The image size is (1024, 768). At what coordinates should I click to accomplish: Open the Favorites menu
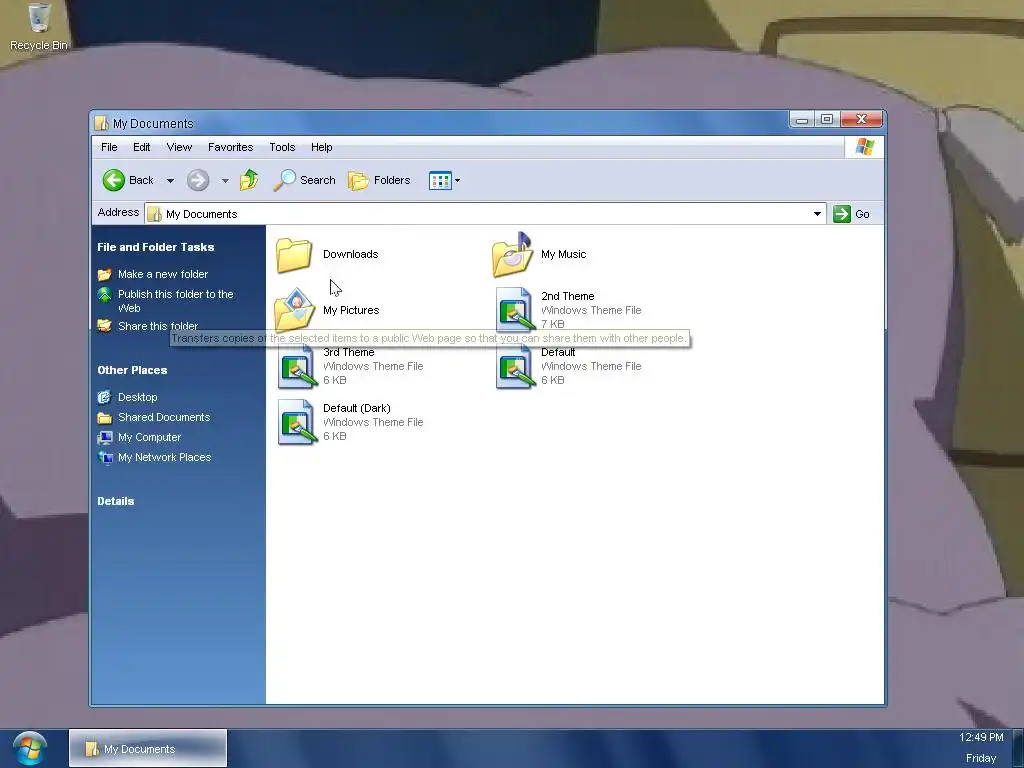pos(231,148)
